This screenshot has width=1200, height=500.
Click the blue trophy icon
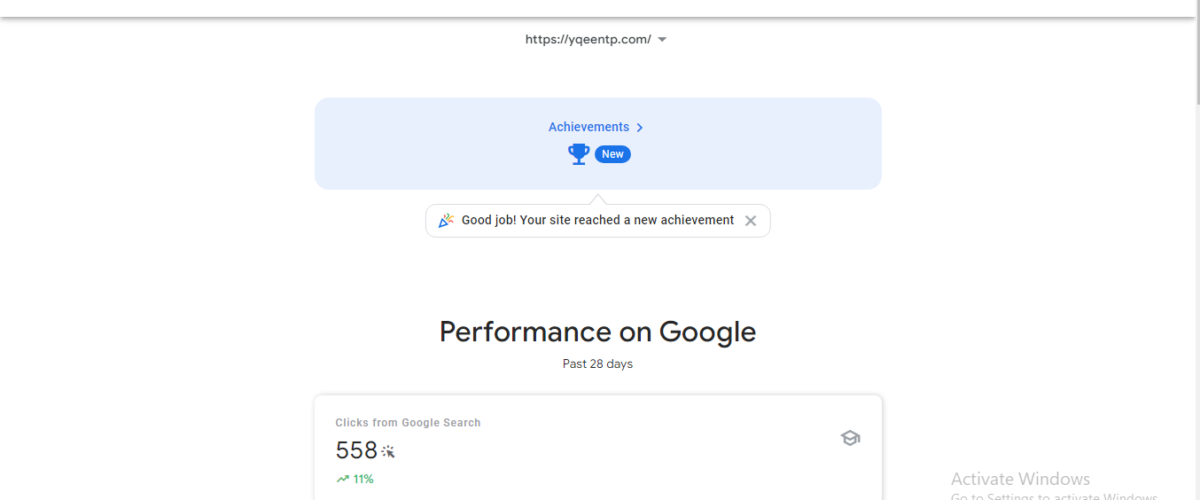[x=578, y=154]
